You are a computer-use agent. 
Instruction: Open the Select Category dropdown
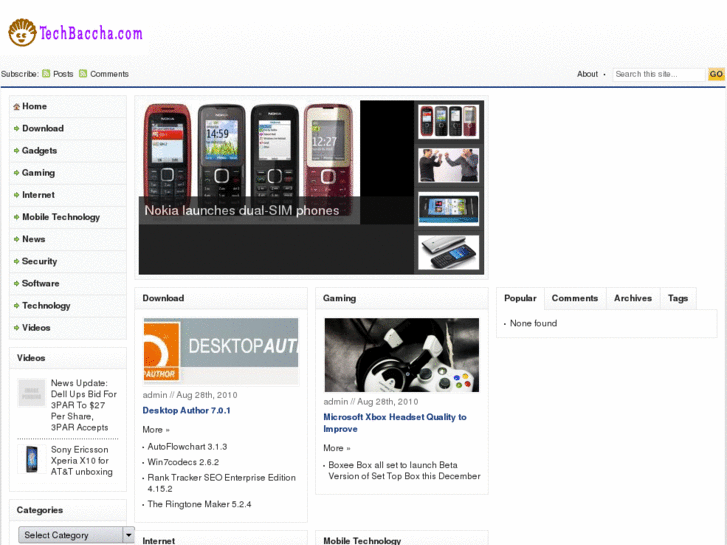(77, 535)
